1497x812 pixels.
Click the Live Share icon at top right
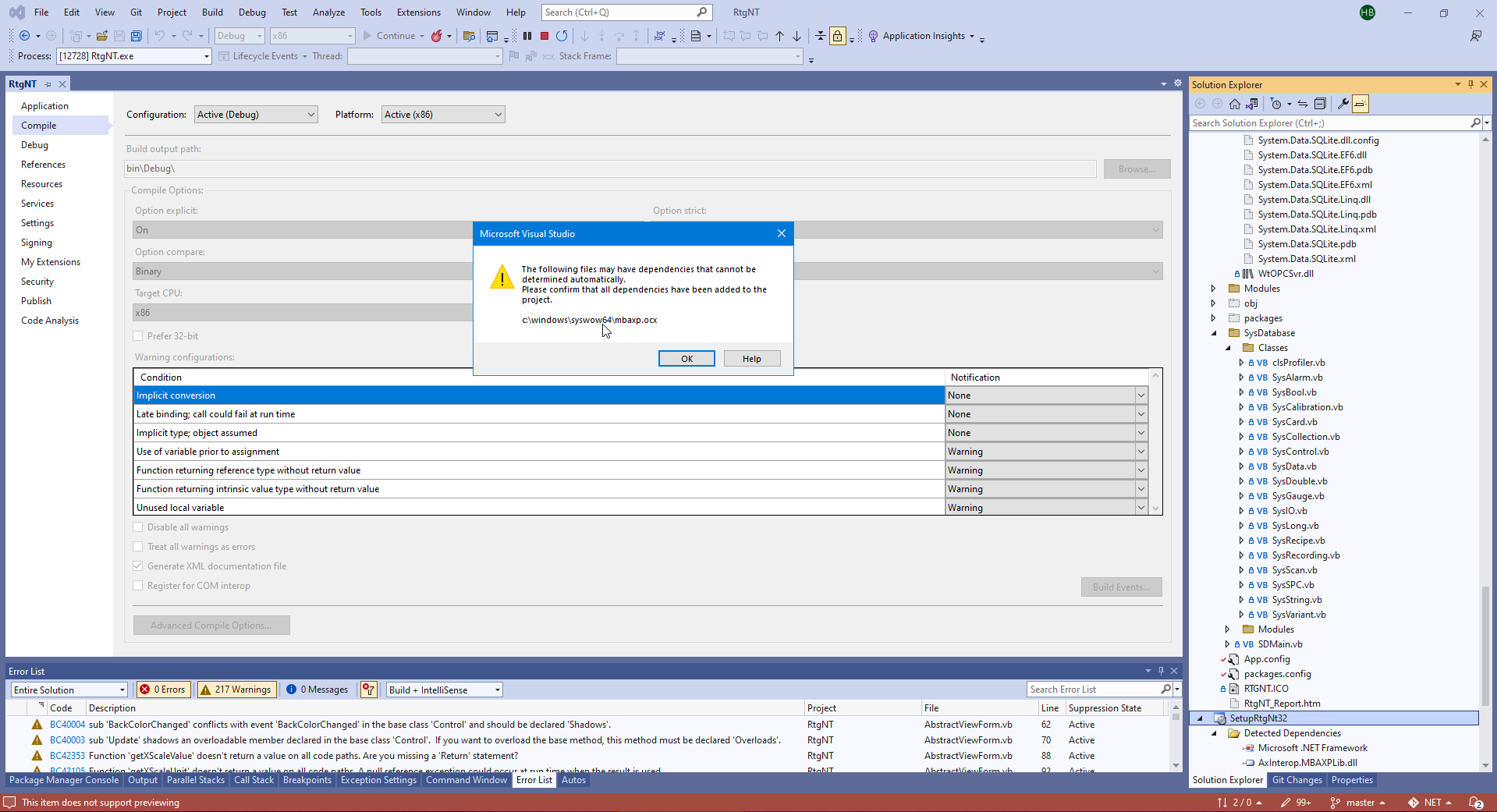point(1476,36)
